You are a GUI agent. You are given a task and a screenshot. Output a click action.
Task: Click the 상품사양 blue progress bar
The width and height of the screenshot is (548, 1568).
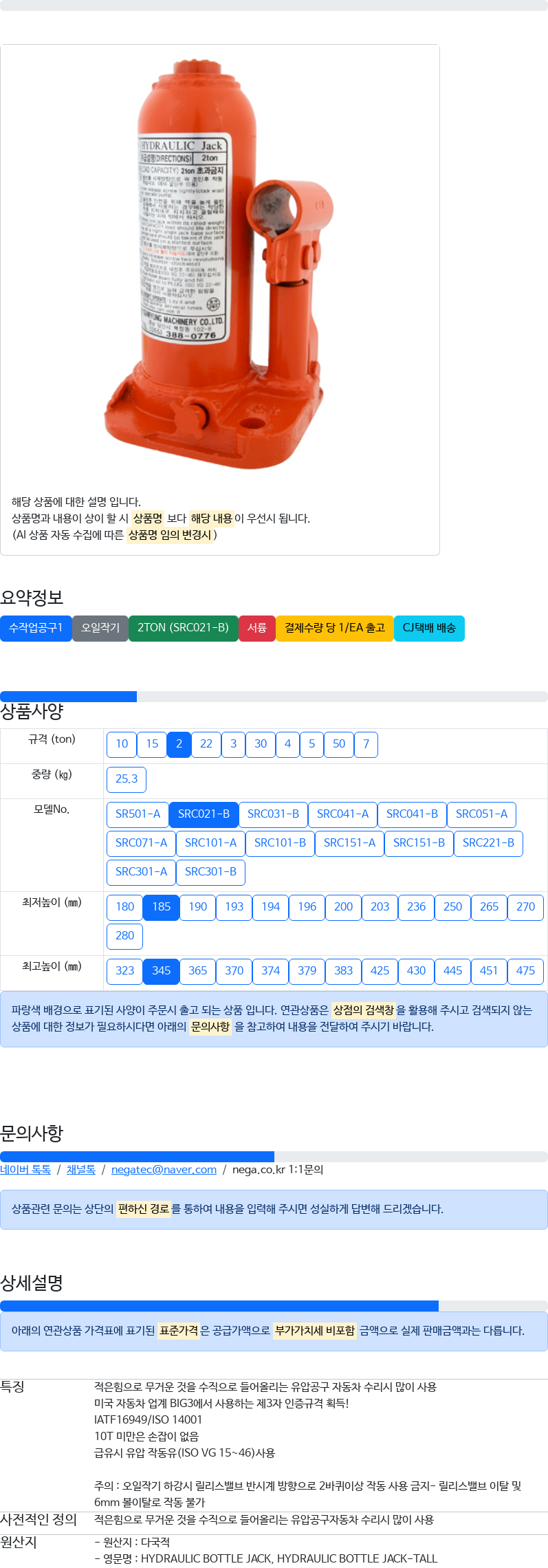[68, 697]
